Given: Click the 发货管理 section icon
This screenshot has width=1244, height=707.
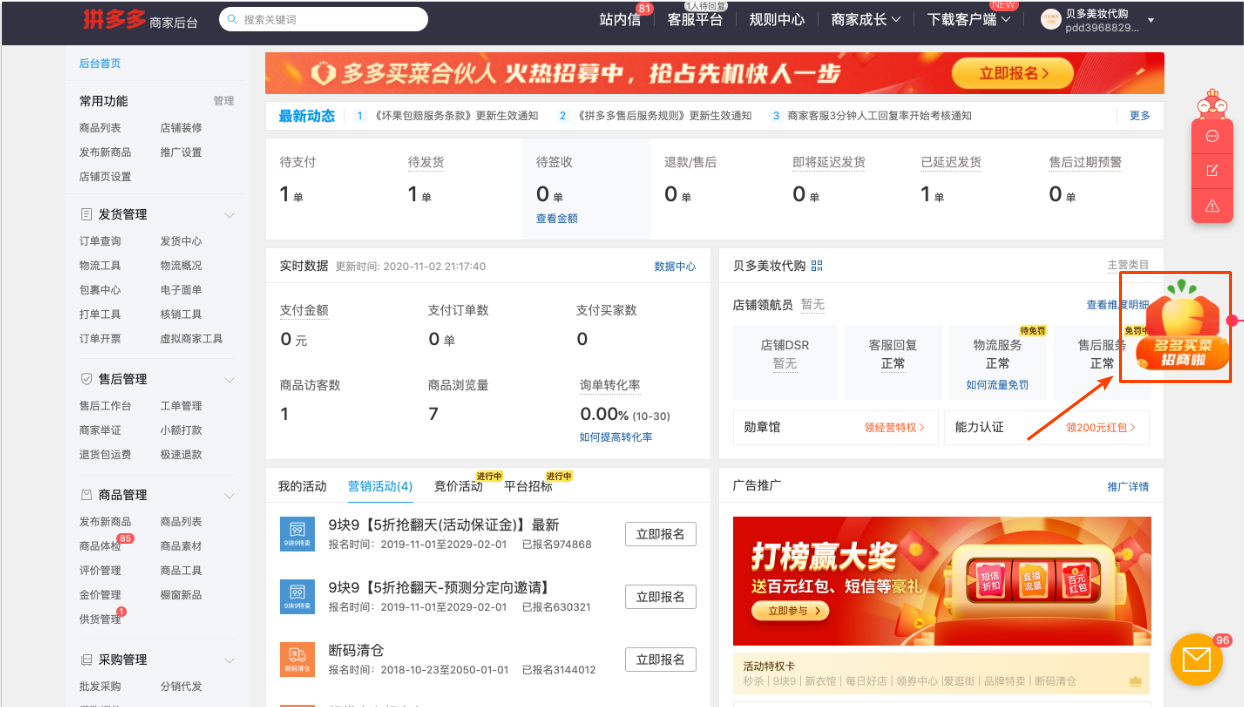Looking at the screenshot, I should 86,214.
